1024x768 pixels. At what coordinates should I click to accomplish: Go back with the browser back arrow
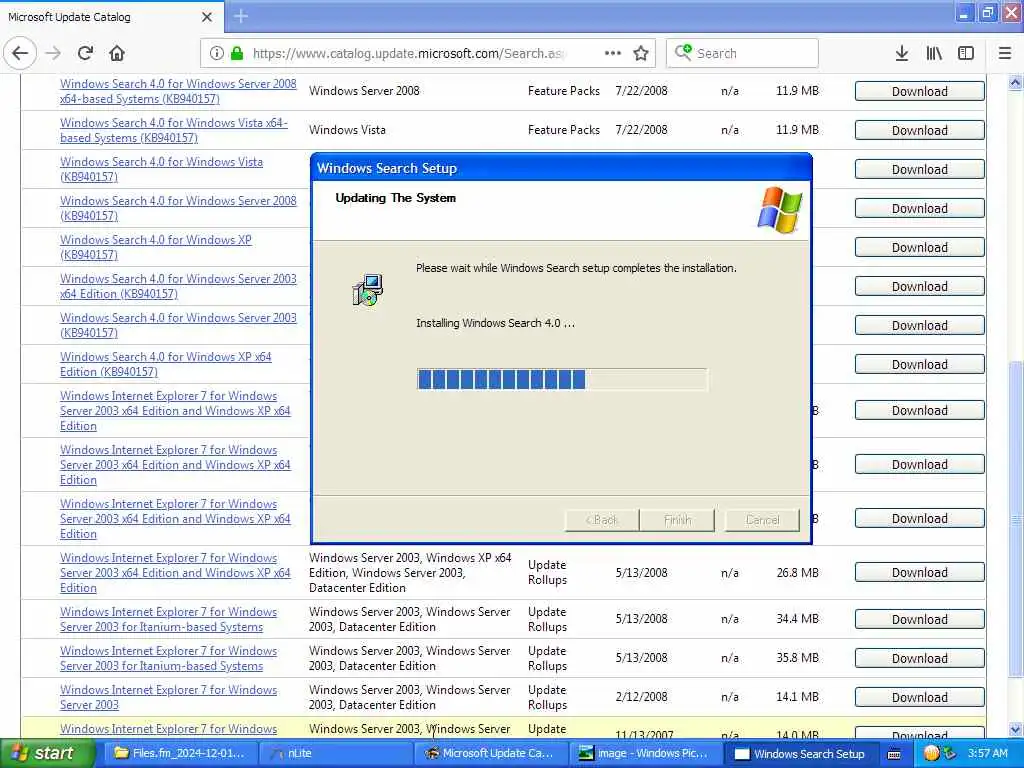[20, 54]
